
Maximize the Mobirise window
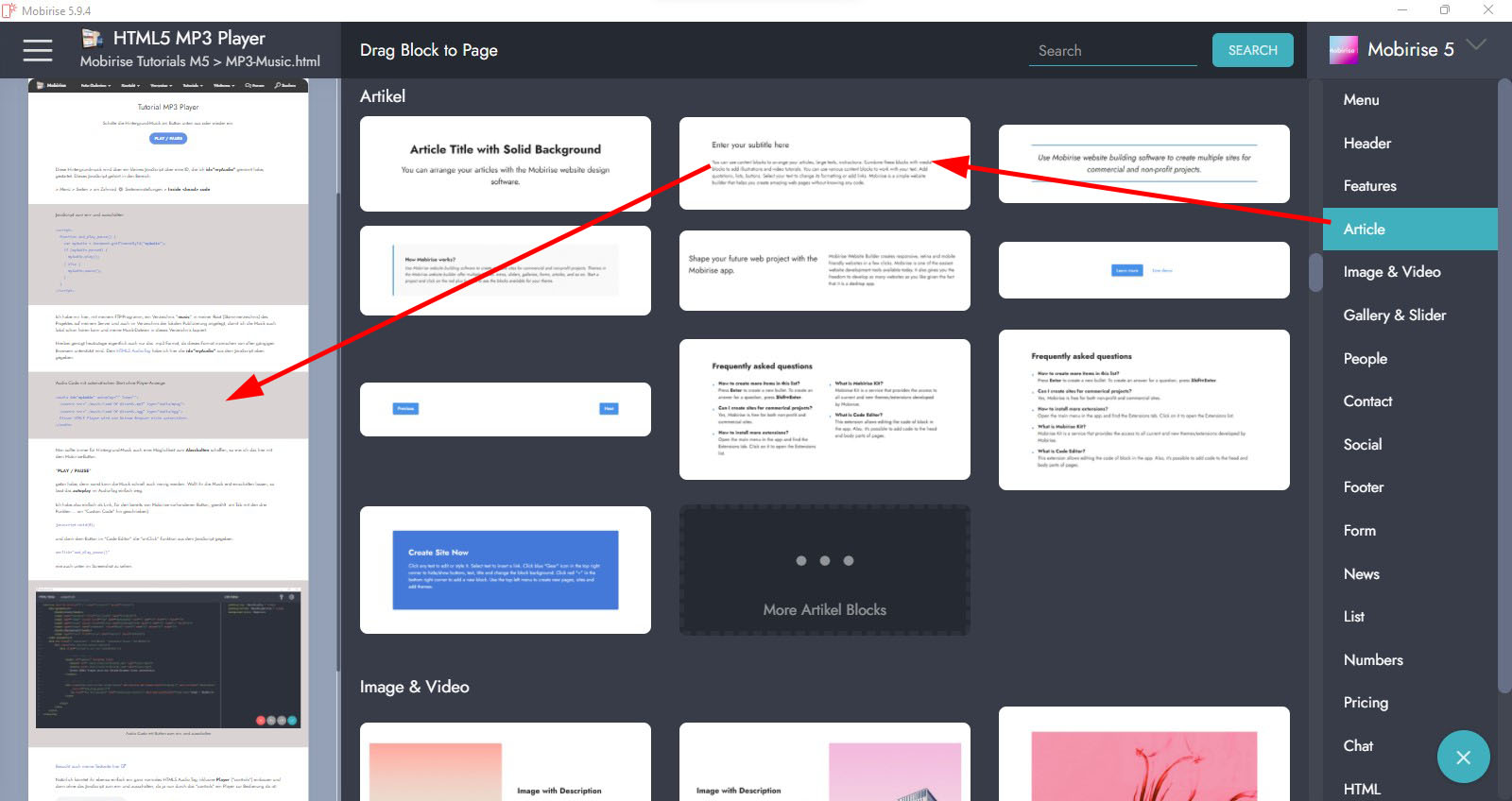click(x=1445, y=9)
